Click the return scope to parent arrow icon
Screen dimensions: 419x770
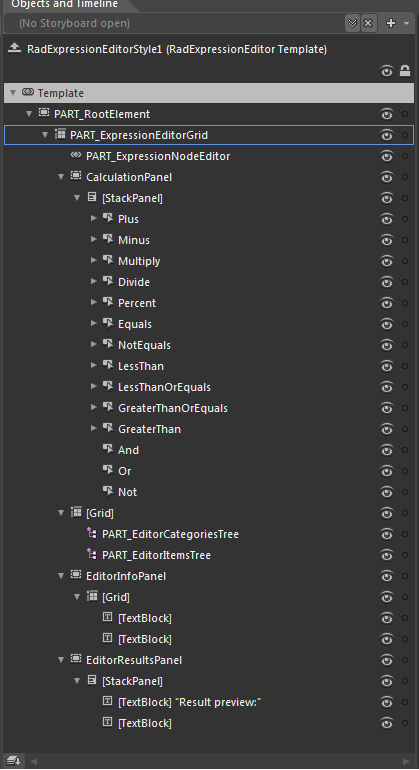15,48
